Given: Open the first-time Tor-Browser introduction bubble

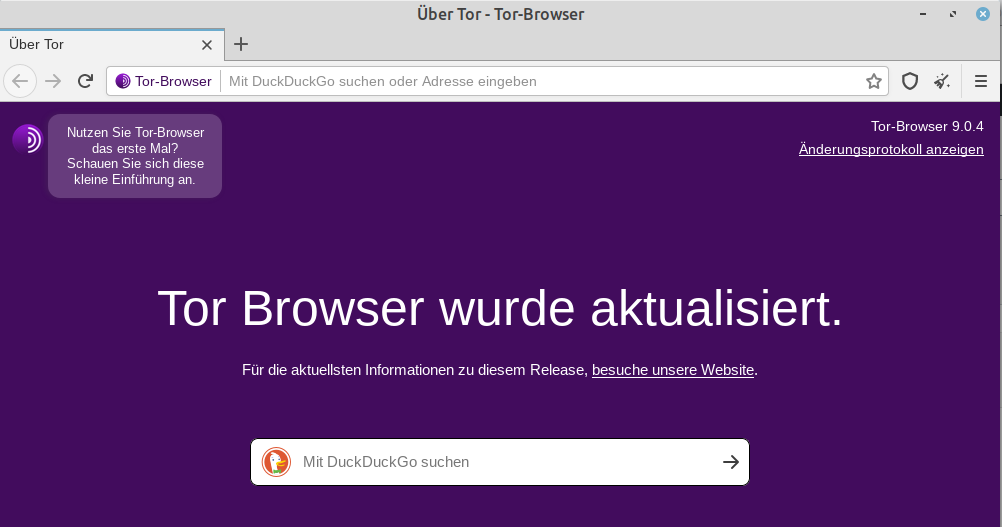Looking at the screenshot, I should coord(135,156).
